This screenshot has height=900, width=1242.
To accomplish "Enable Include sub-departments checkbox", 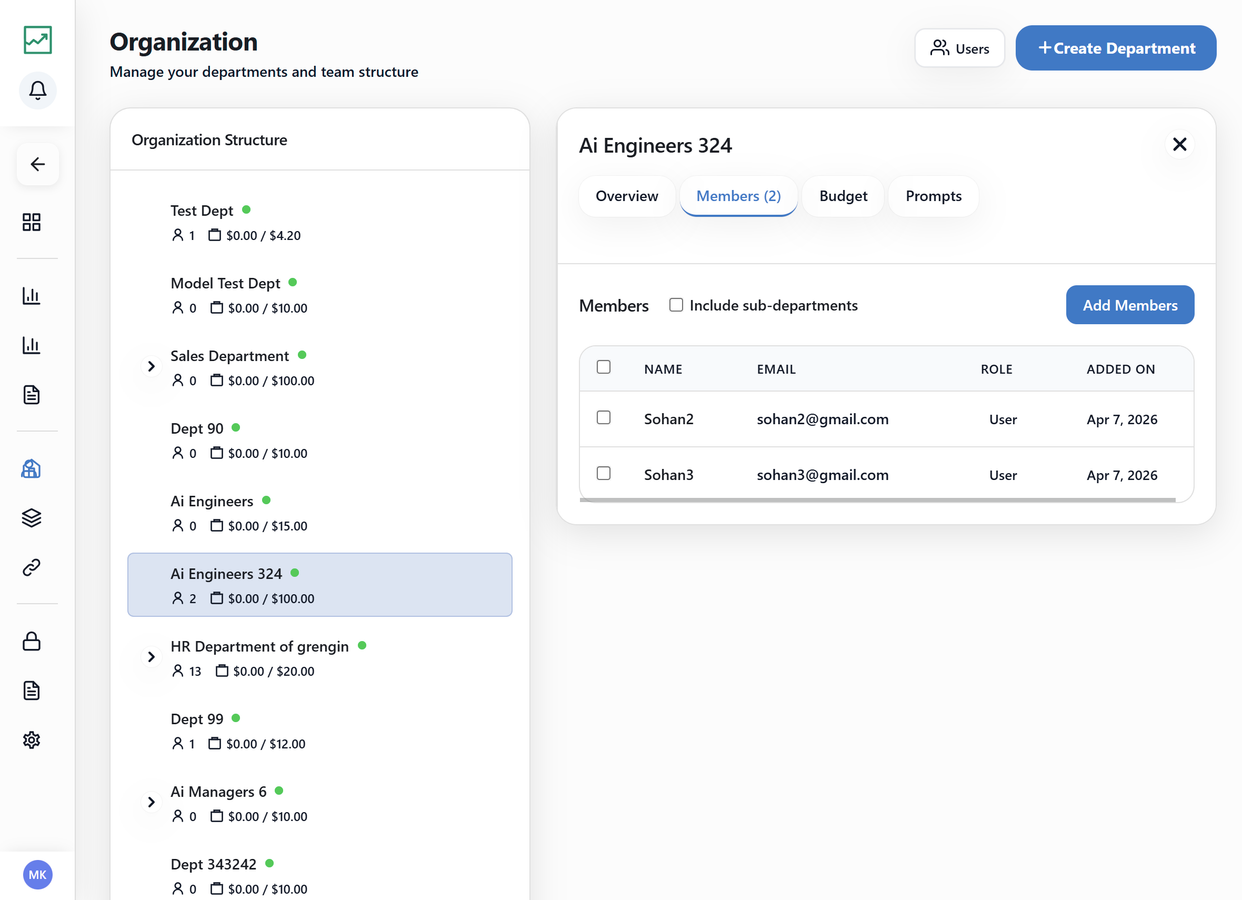I will click(x=676, y=305).
